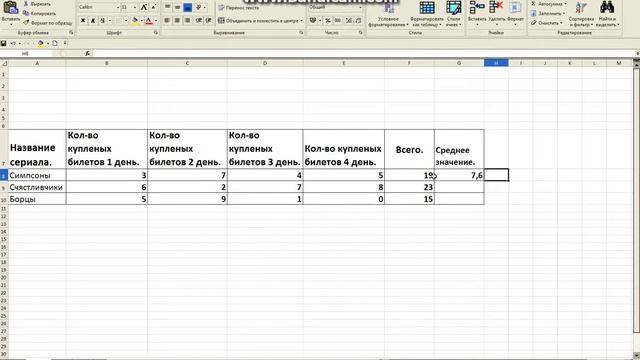640x360 pixels.
Task: Toggle italic formatting (К)
Action: (93, 20)
